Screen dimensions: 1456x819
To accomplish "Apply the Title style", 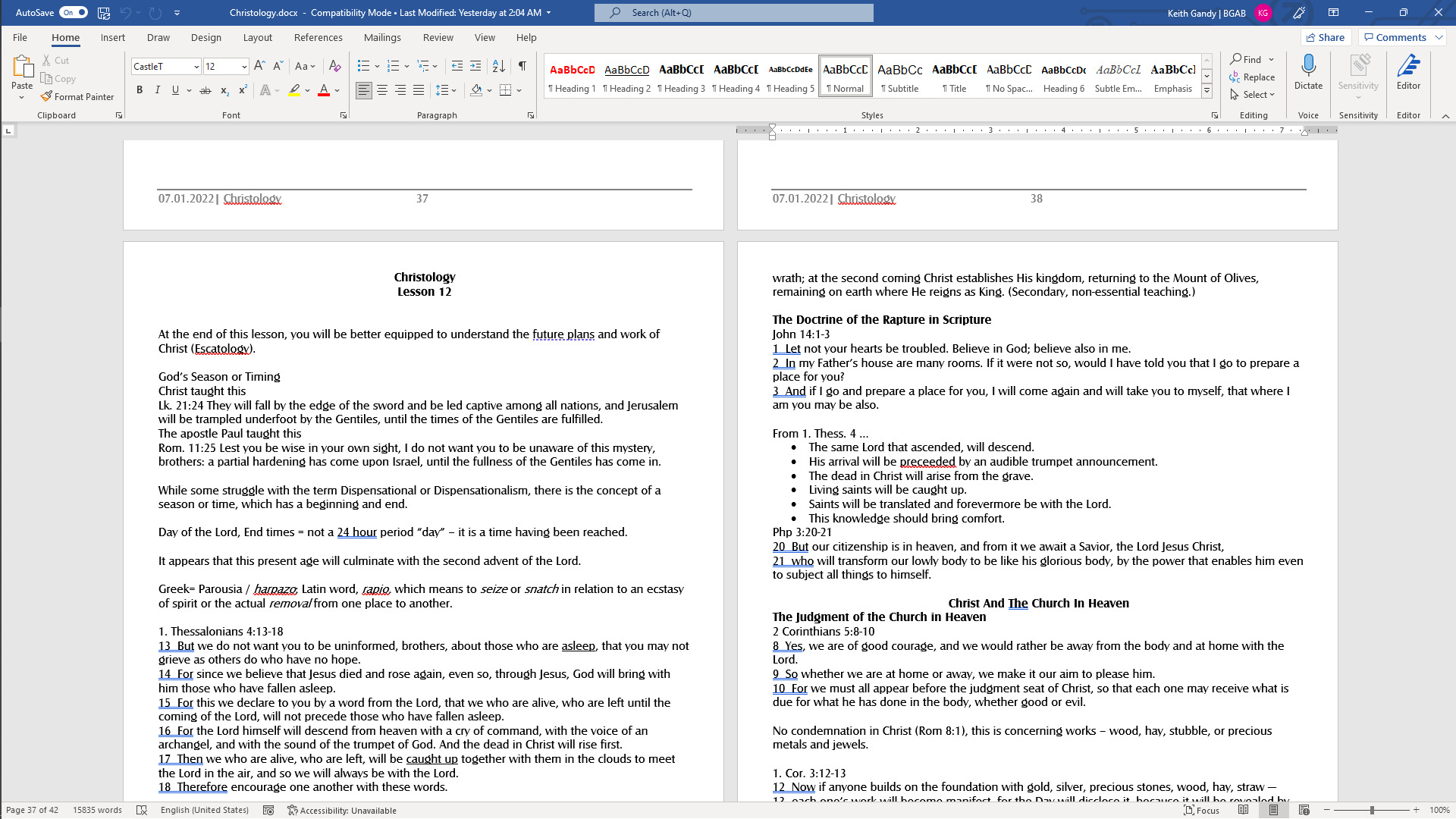I will pos(954,77).
